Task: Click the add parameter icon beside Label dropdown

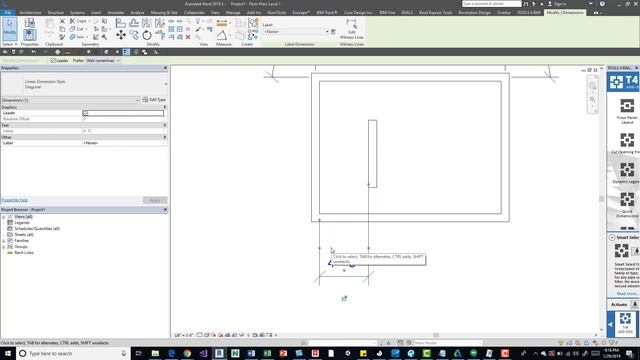Action: [x=333, y=31]
